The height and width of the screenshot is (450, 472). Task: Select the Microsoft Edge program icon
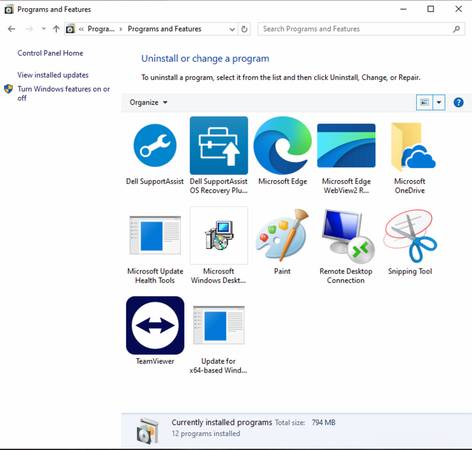click(282, 145)
